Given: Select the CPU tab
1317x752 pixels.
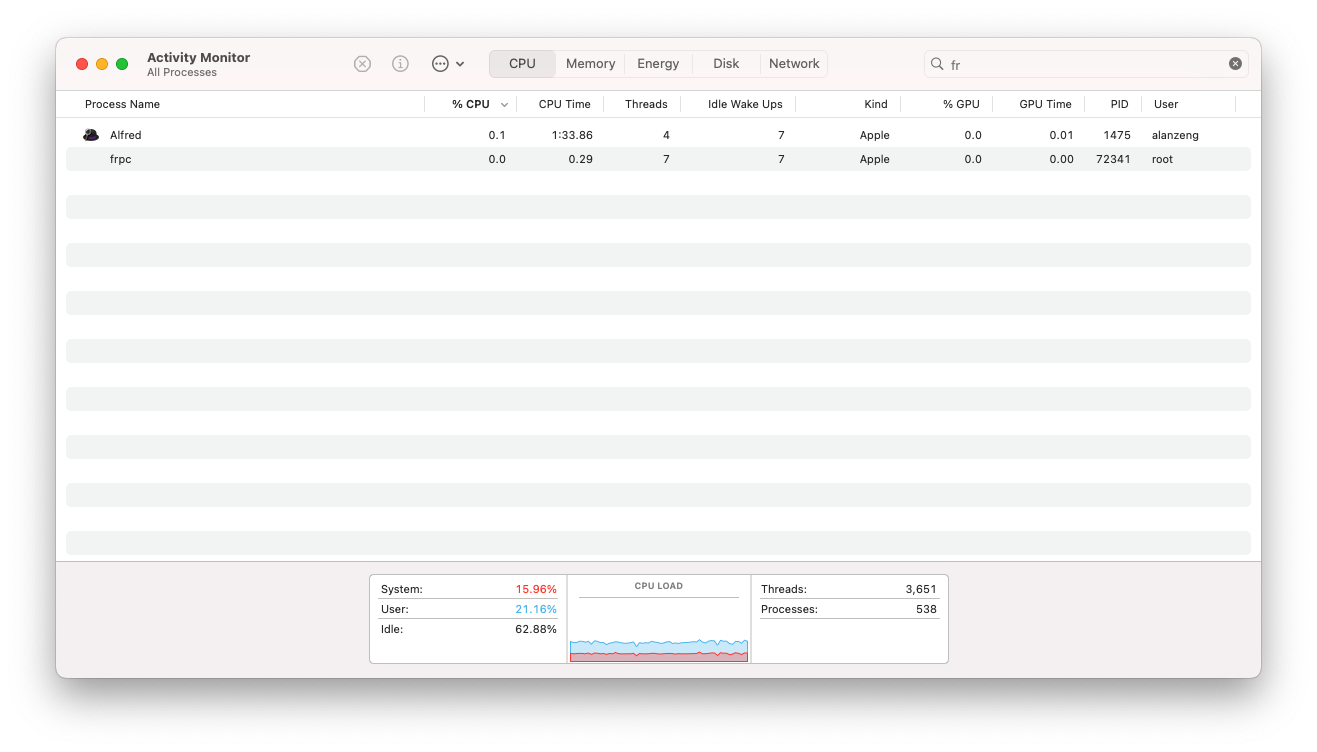Looking at the screenshot, I should coord(522,64).
